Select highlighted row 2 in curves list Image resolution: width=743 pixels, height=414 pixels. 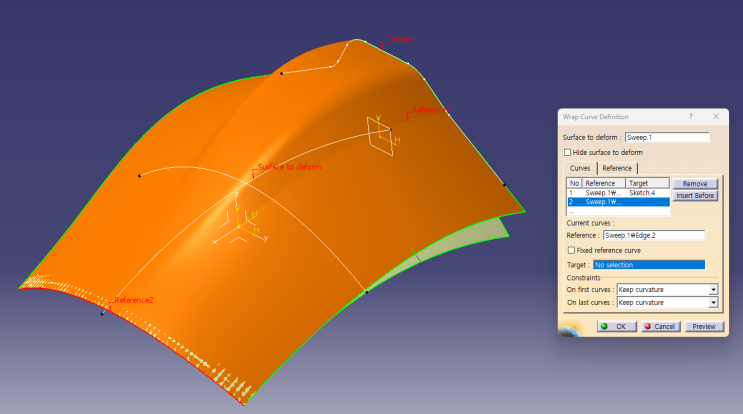pos(618,202)
